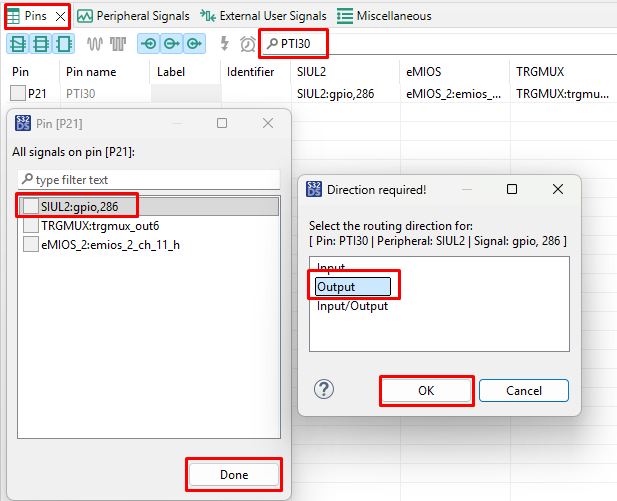617x501 pixels.
Task: Close the Pins tab with its X
Action: (x=60, y=16)
